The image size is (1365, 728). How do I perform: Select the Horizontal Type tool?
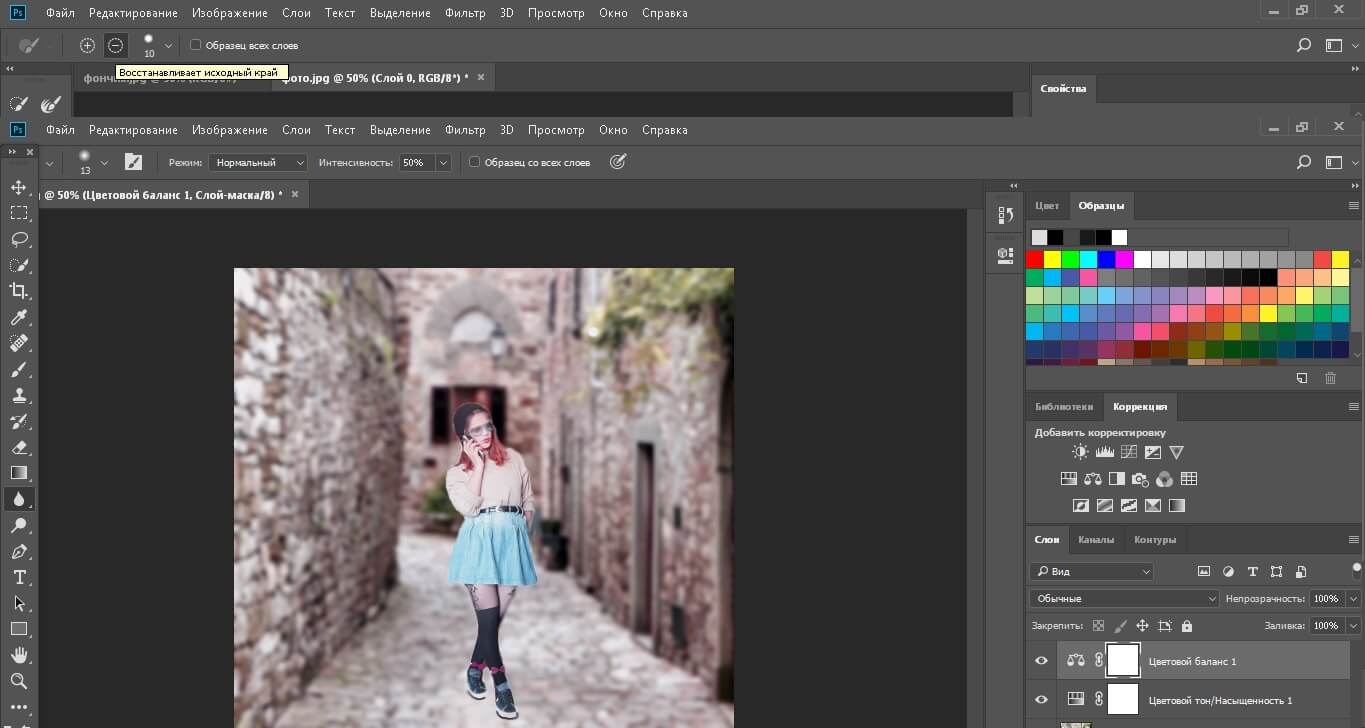(x=19, y=578)
